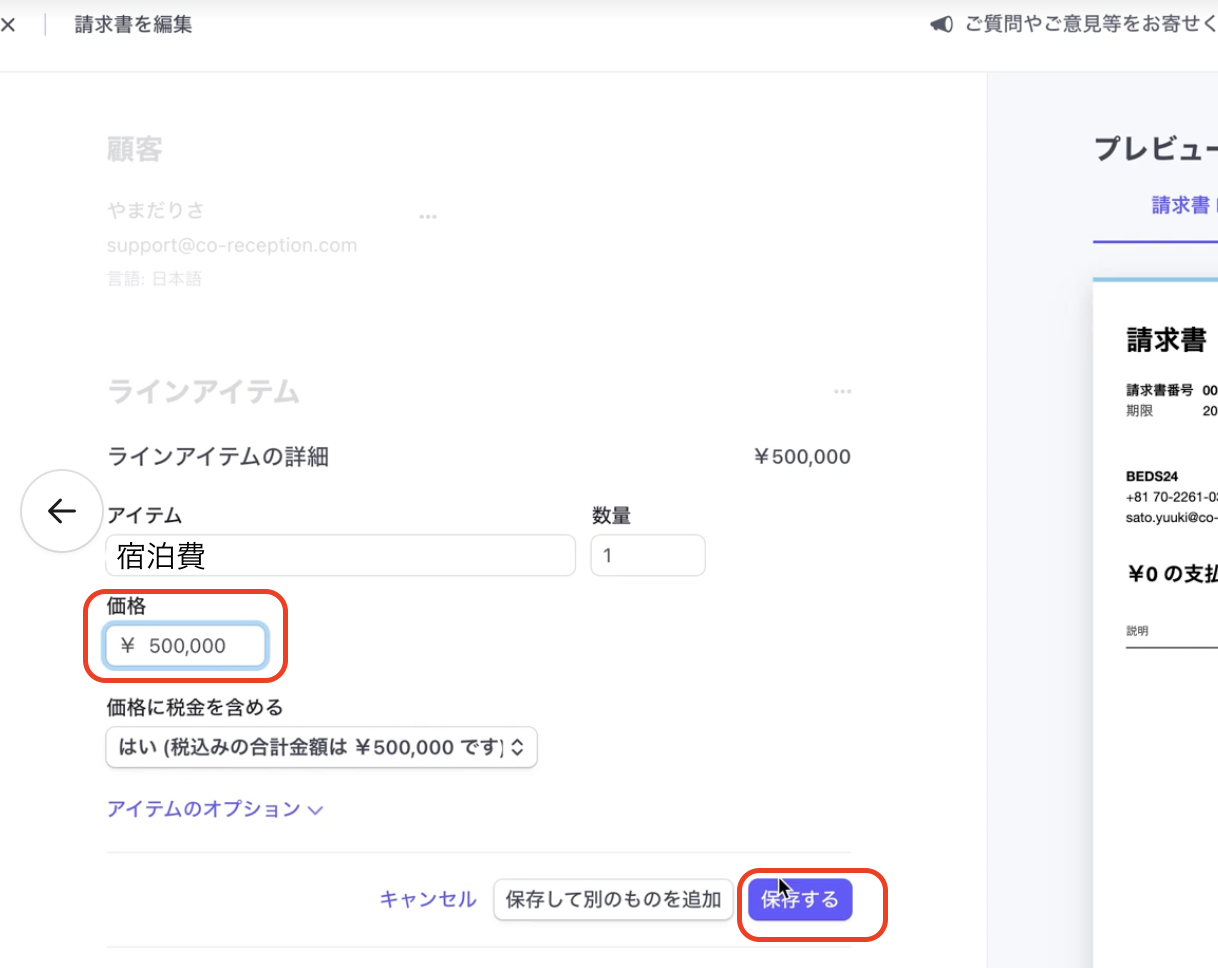Close the invoice editor with the X icon
This screenshot has height=968, width=1218.
click(x=8, y=25)
